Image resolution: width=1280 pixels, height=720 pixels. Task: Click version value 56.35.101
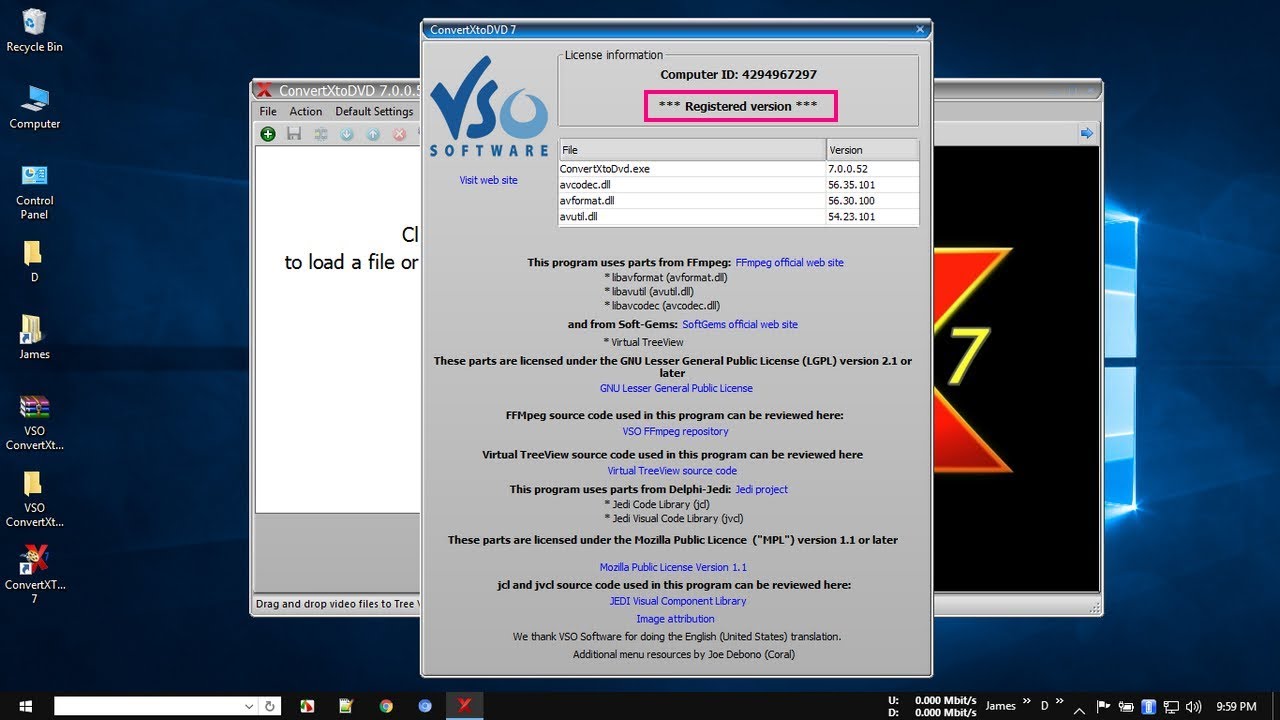click(851, 185)
